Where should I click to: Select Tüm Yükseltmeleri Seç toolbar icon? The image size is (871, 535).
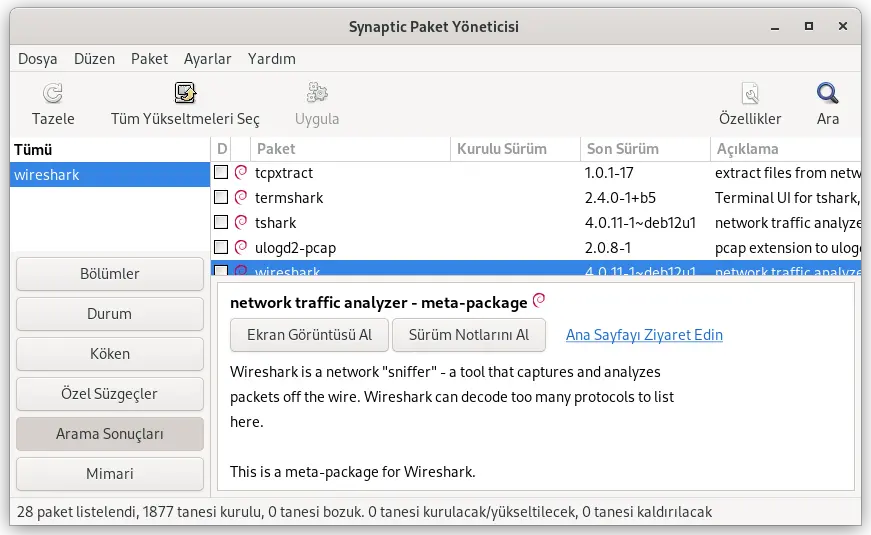point(185,93)
